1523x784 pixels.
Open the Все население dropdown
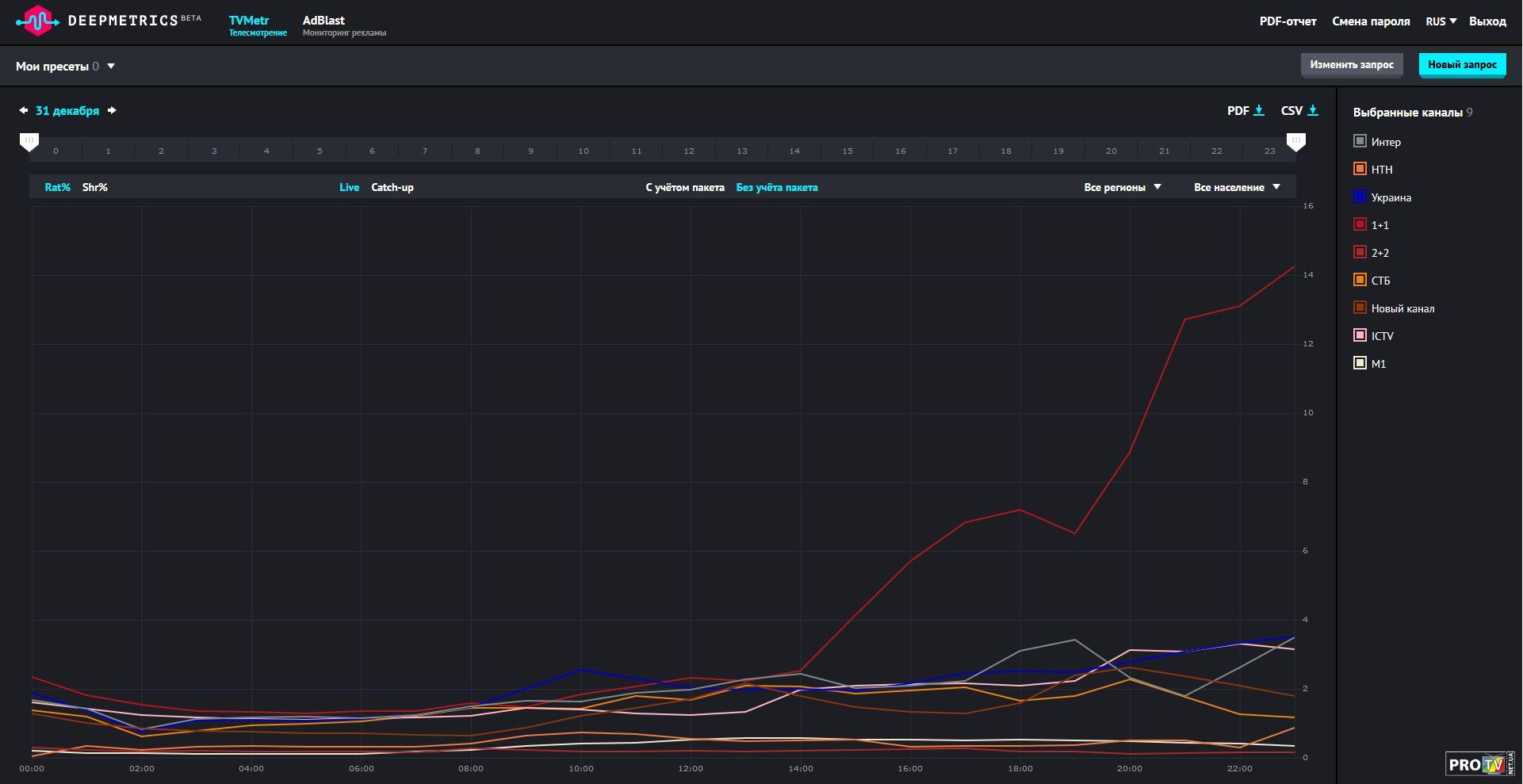tap(1237, 188)
